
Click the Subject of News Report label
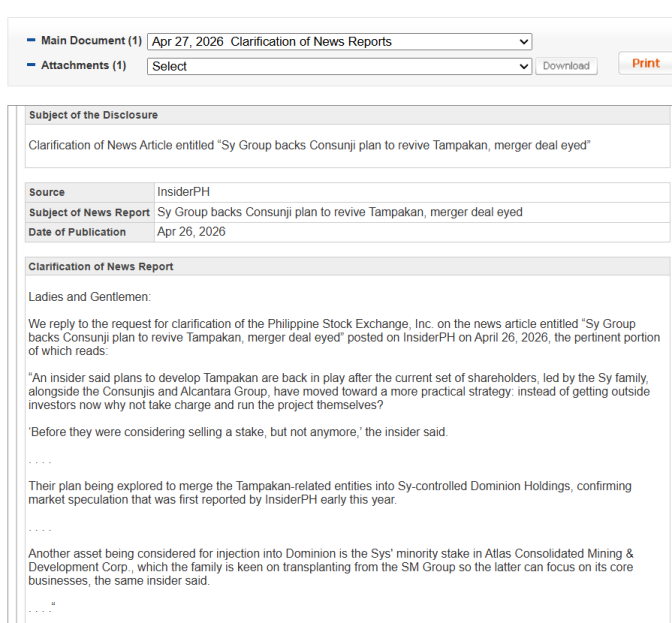tap(89, 212)
